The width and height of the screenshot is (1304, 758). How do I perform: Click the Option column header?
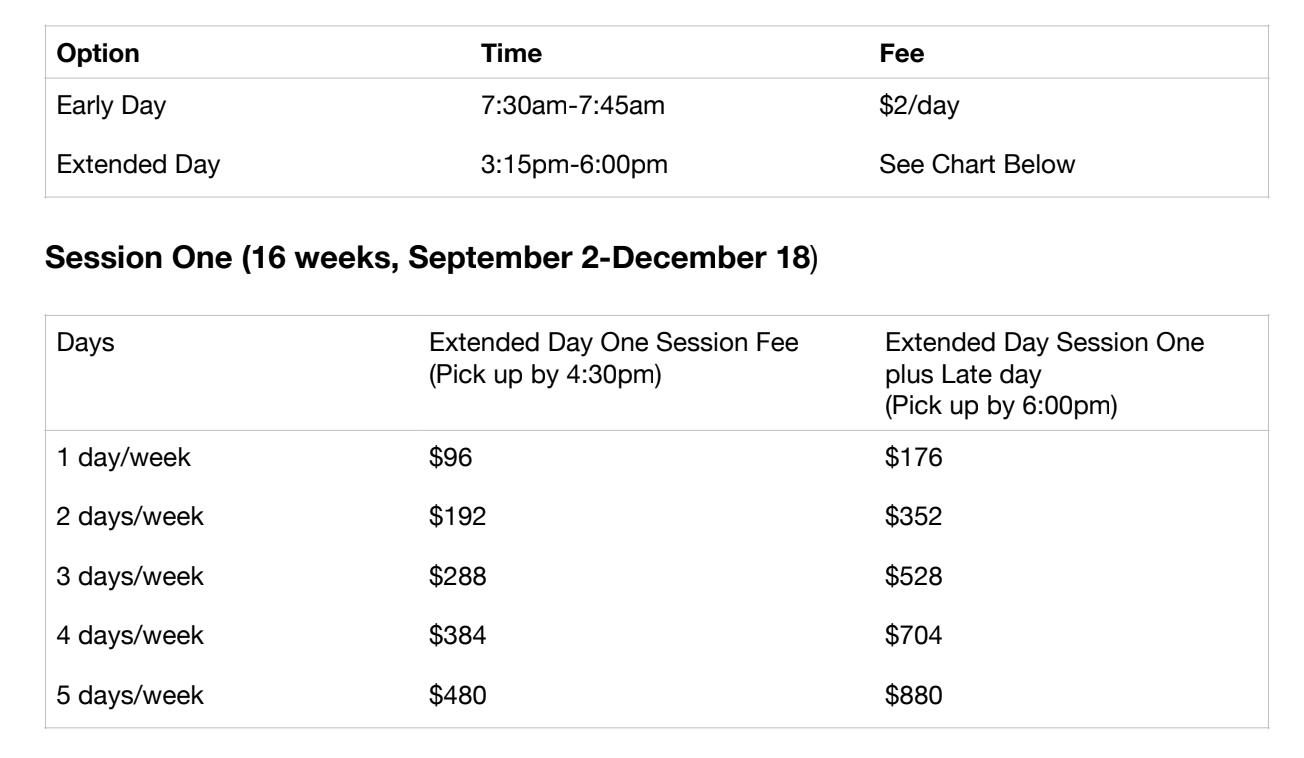pos(96,54)
